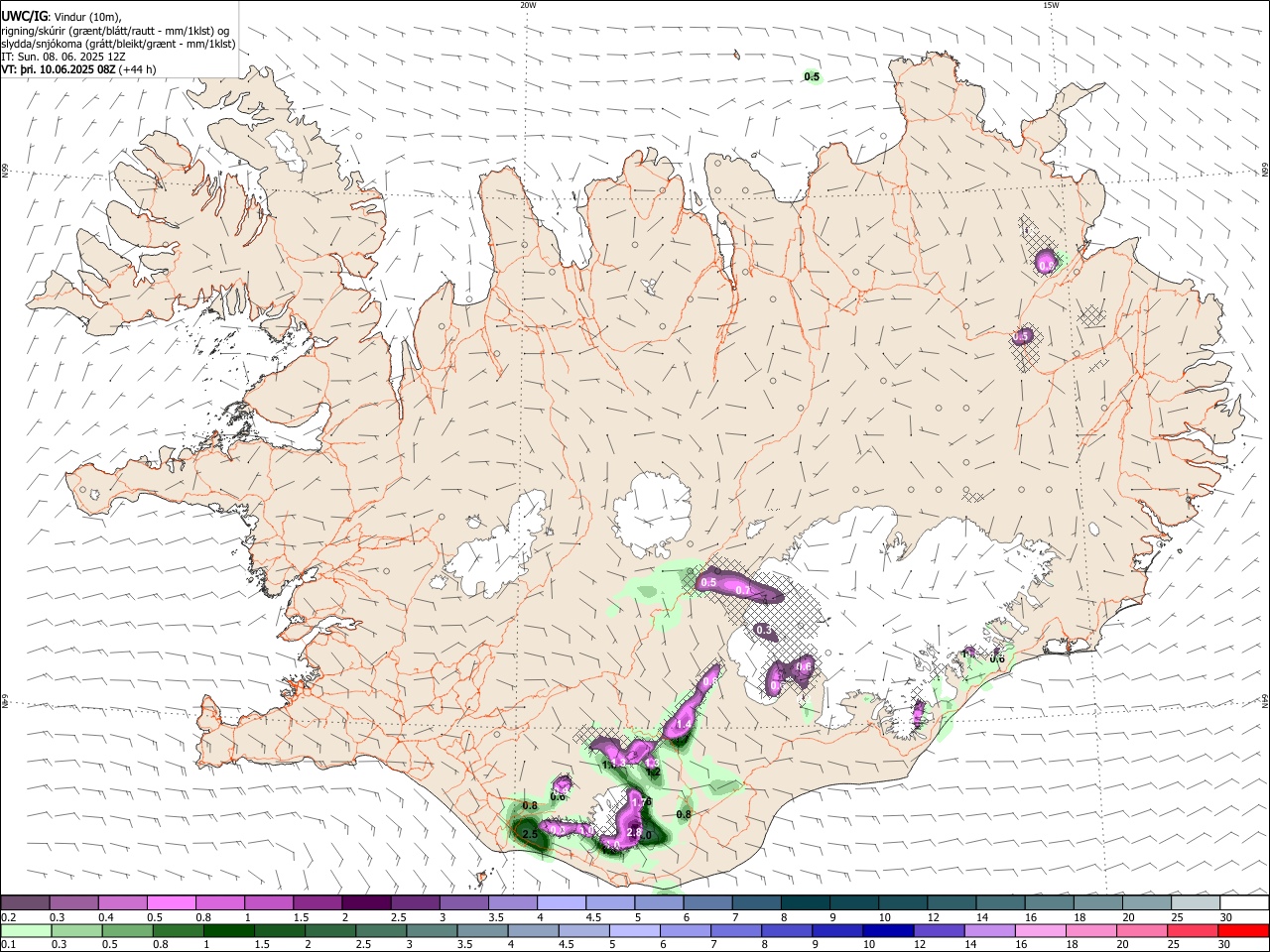
Task: Click the 'slydda/snjókoma' legend description line
Action: (x=118, y=43)
